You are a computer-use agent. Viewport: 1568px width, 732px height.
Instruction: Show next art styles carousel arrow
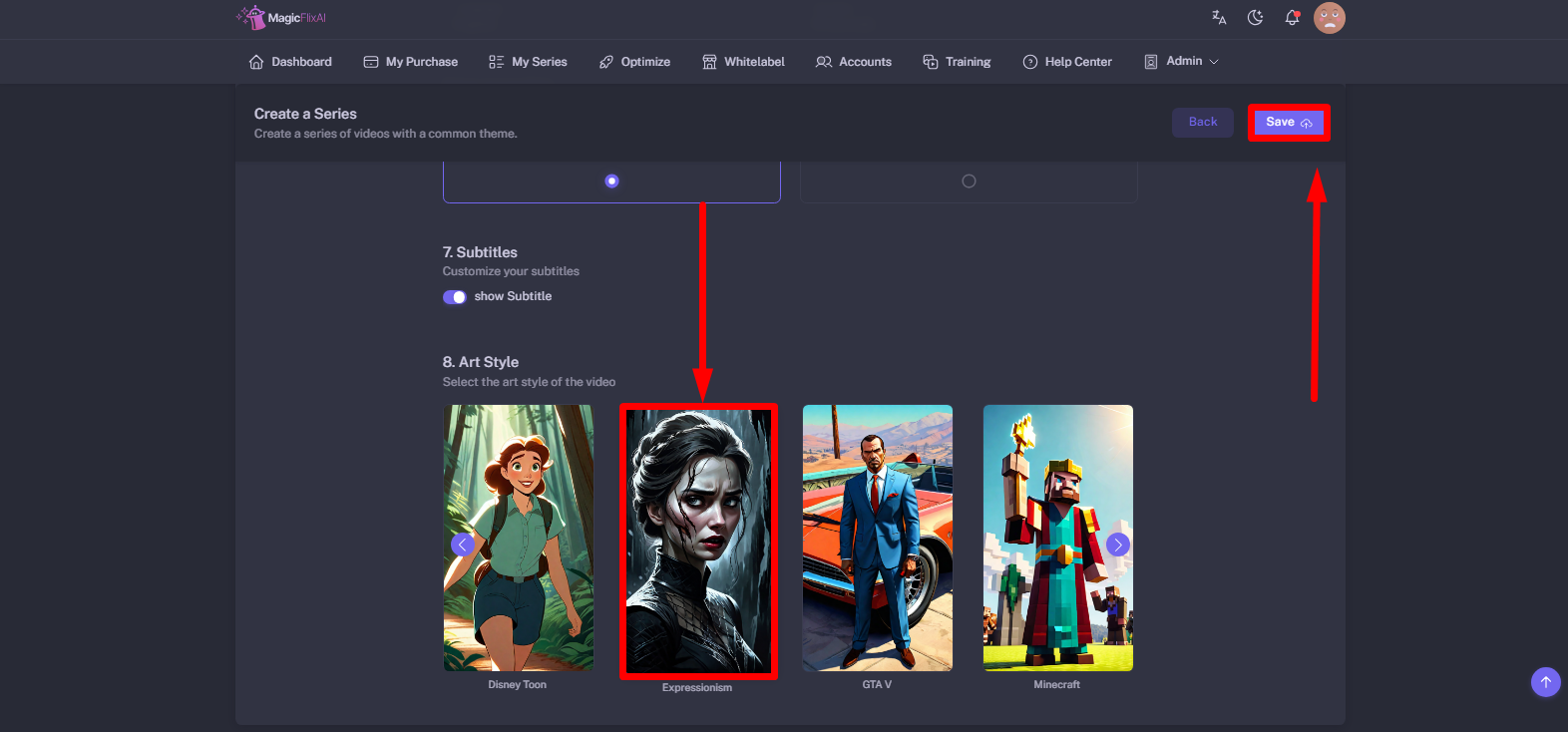coord(1118,545)
